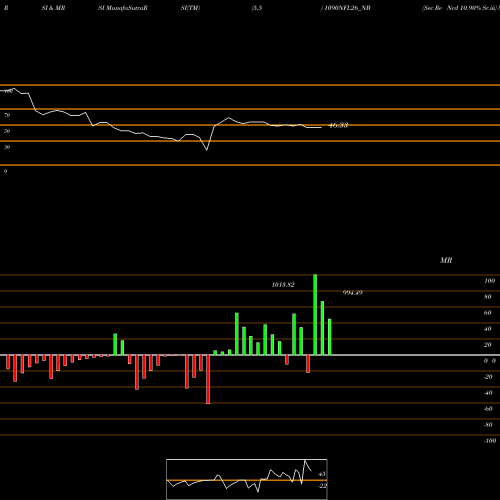Click the RSI value label 46.33
This screenshot has height=500, width=500.
pos(338,125)
